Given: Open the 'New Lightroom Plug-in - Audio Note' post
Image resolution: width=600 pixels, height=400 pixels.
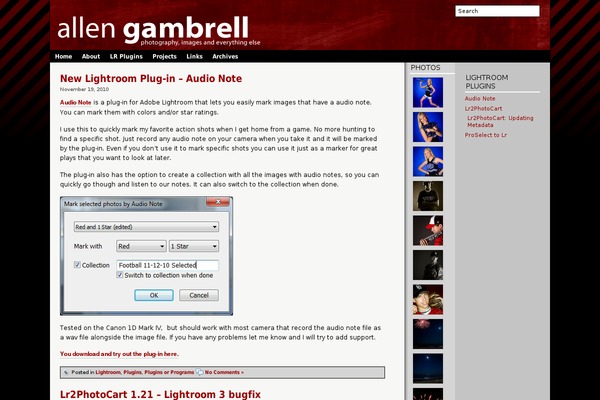Looking at the screenshot, I should (151, 78).
